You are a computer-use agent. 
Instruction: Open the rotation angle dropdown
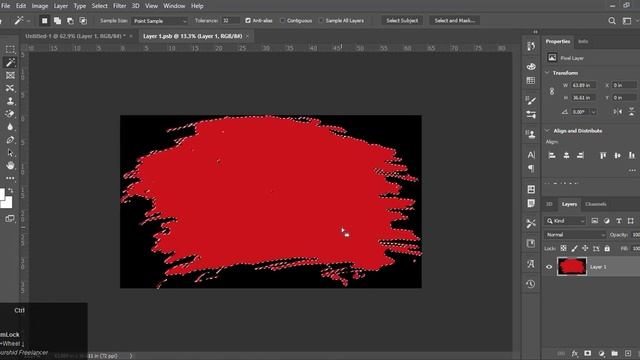coord(593,112)
